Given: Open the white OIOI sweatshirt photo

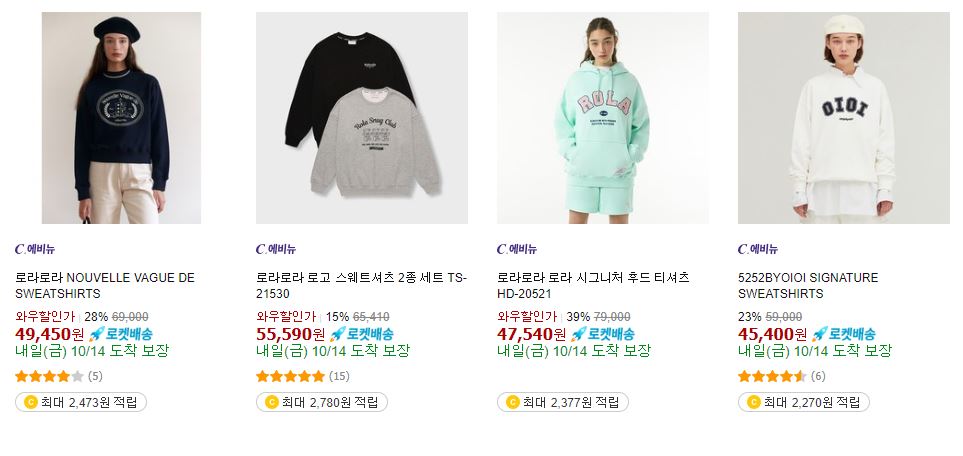Looking at the screenshot, I should point(843,118).
